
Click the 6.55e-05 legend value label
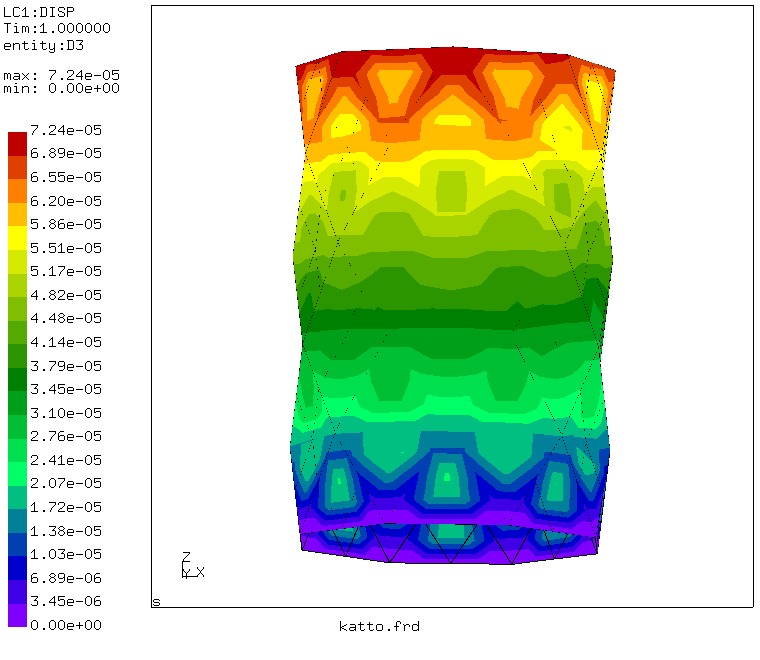pos(66,177)
